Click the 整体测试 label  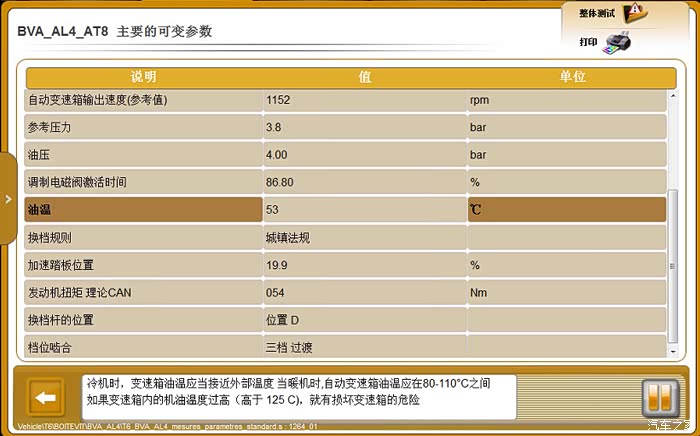point(597,13)
